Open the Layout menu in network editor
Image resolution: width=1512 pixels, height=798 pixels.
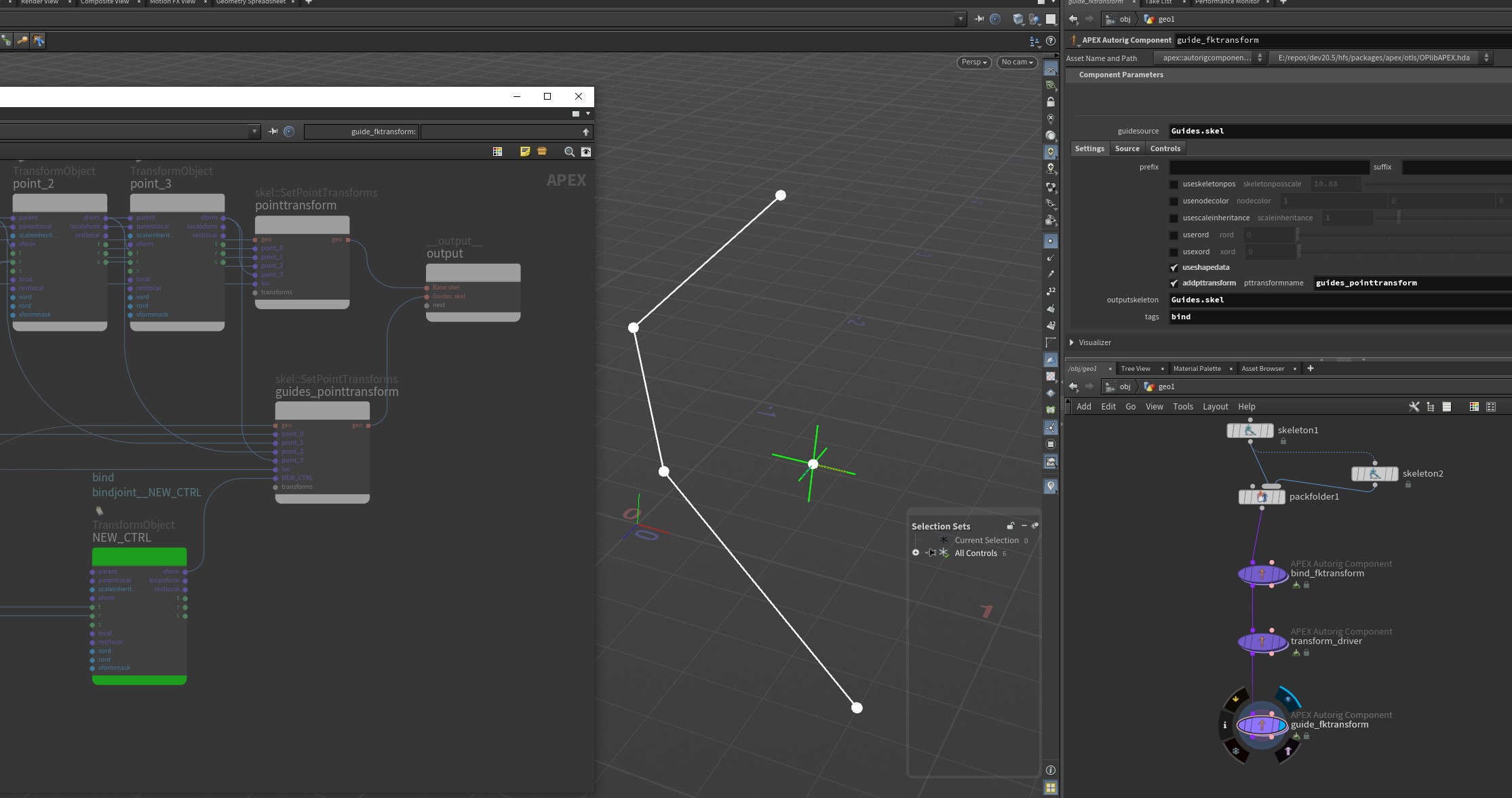pos(1215,407)
